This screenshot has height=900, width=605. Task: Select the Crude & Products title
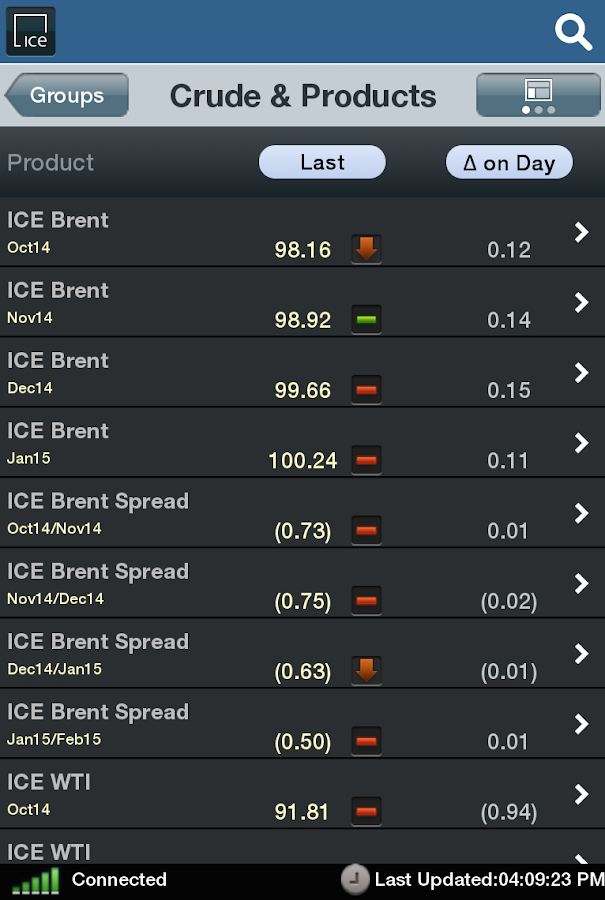coord(303,94)
